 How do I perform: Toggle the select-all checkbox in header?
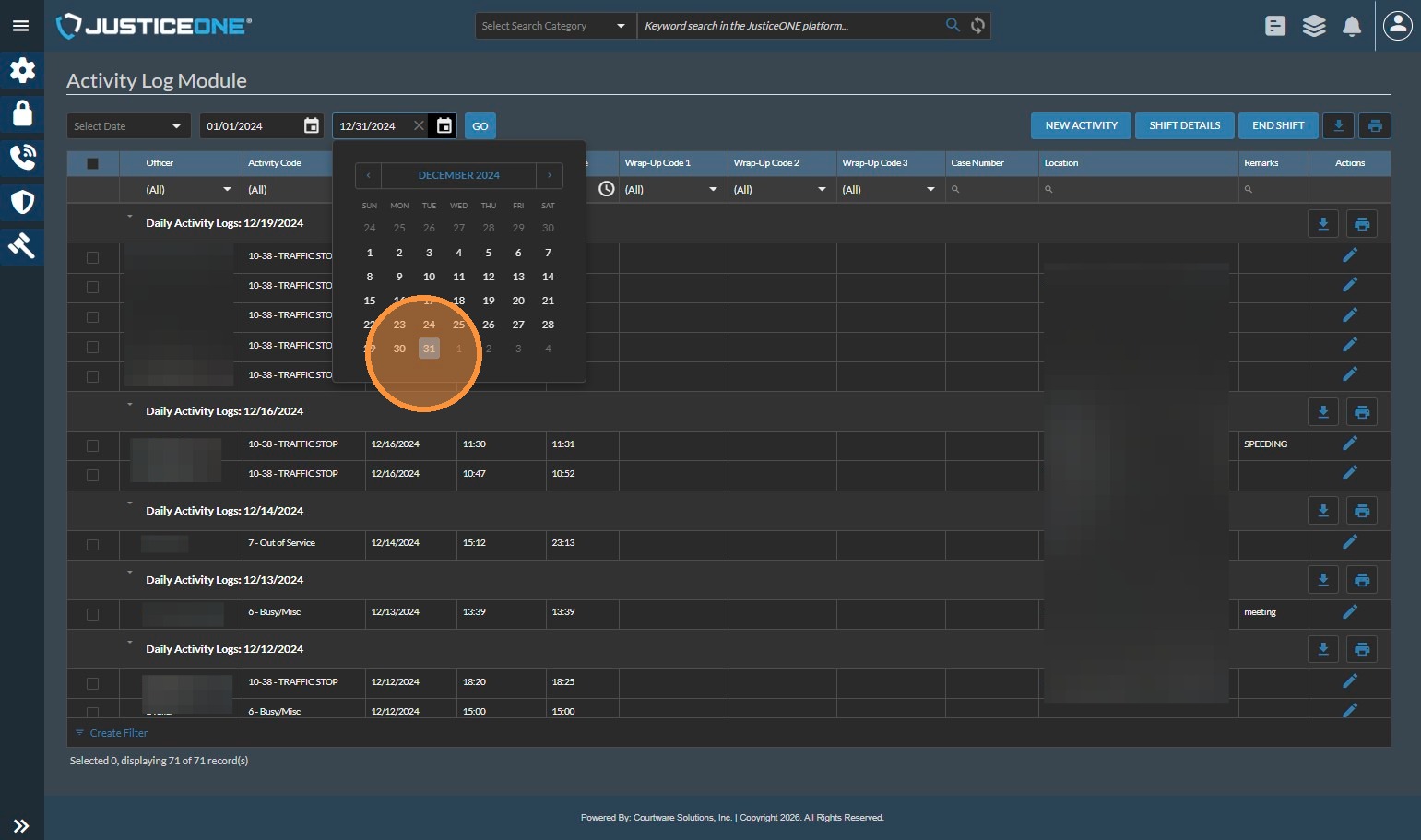pos(92,163)
